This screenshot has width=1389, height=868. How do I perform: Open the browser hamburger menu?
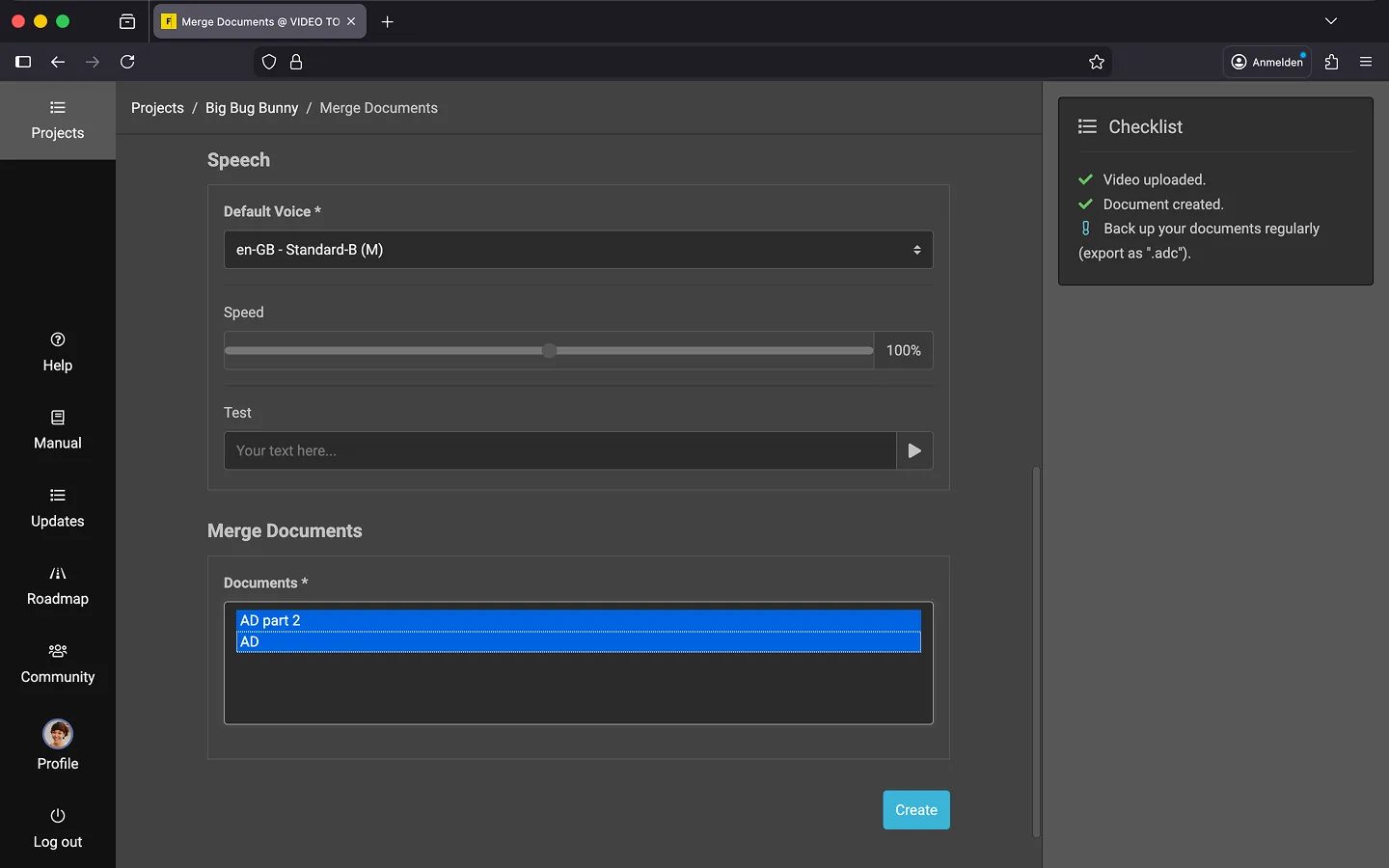(x=1366, y=62)
